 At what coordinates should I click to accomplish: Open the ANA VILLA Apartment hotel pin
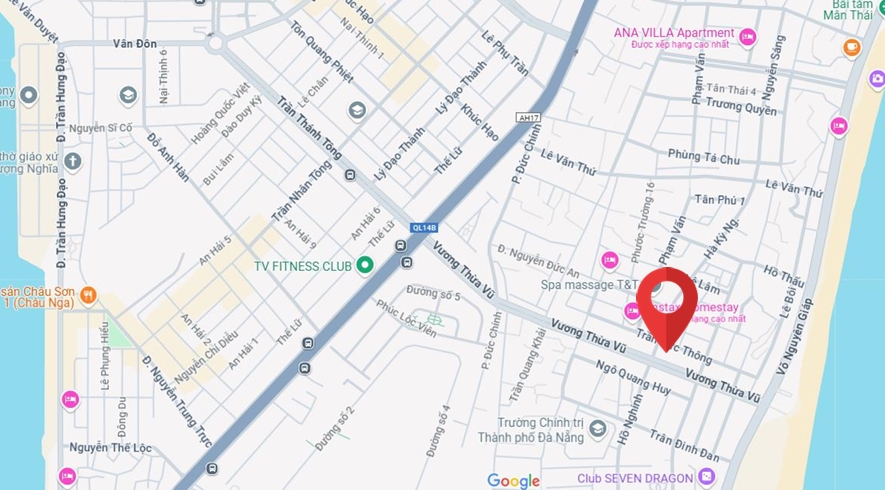tap(747, 38)
